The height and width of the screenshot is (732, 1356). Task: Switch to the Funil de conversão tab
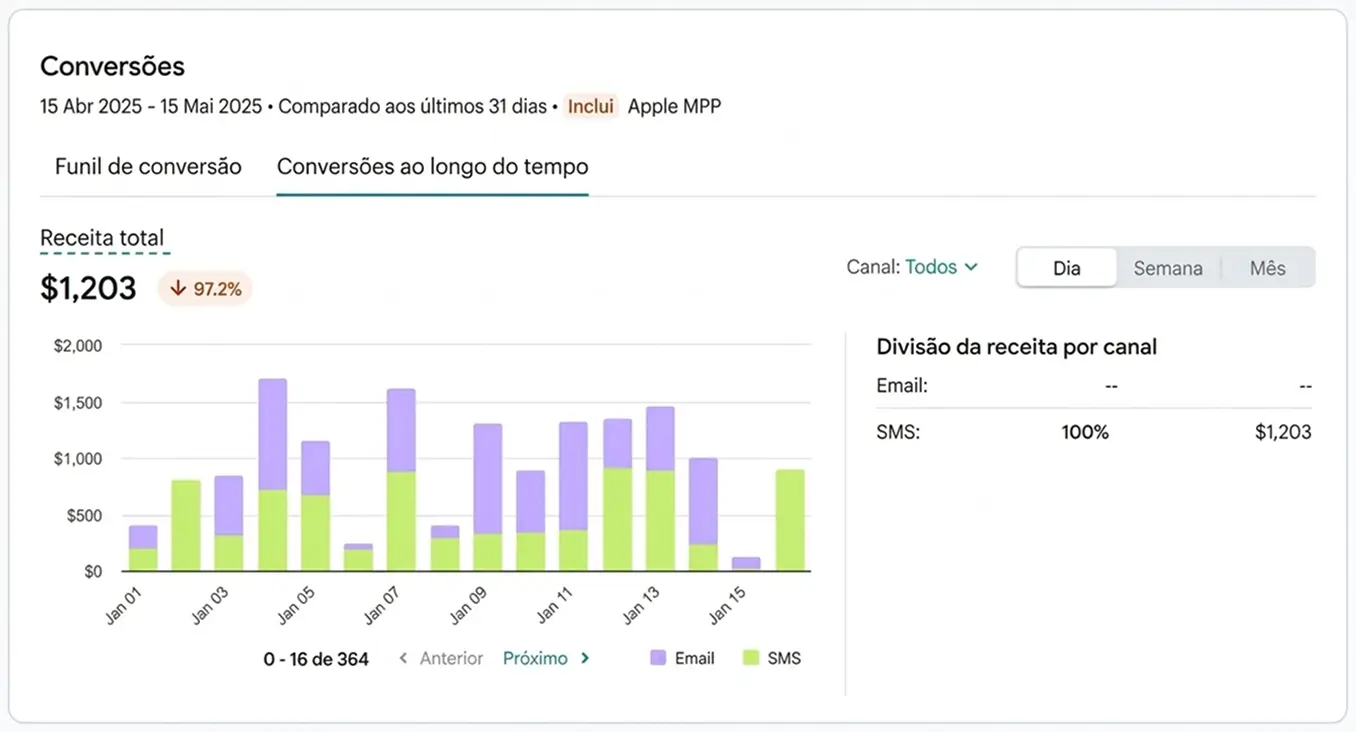coord(147,166)
